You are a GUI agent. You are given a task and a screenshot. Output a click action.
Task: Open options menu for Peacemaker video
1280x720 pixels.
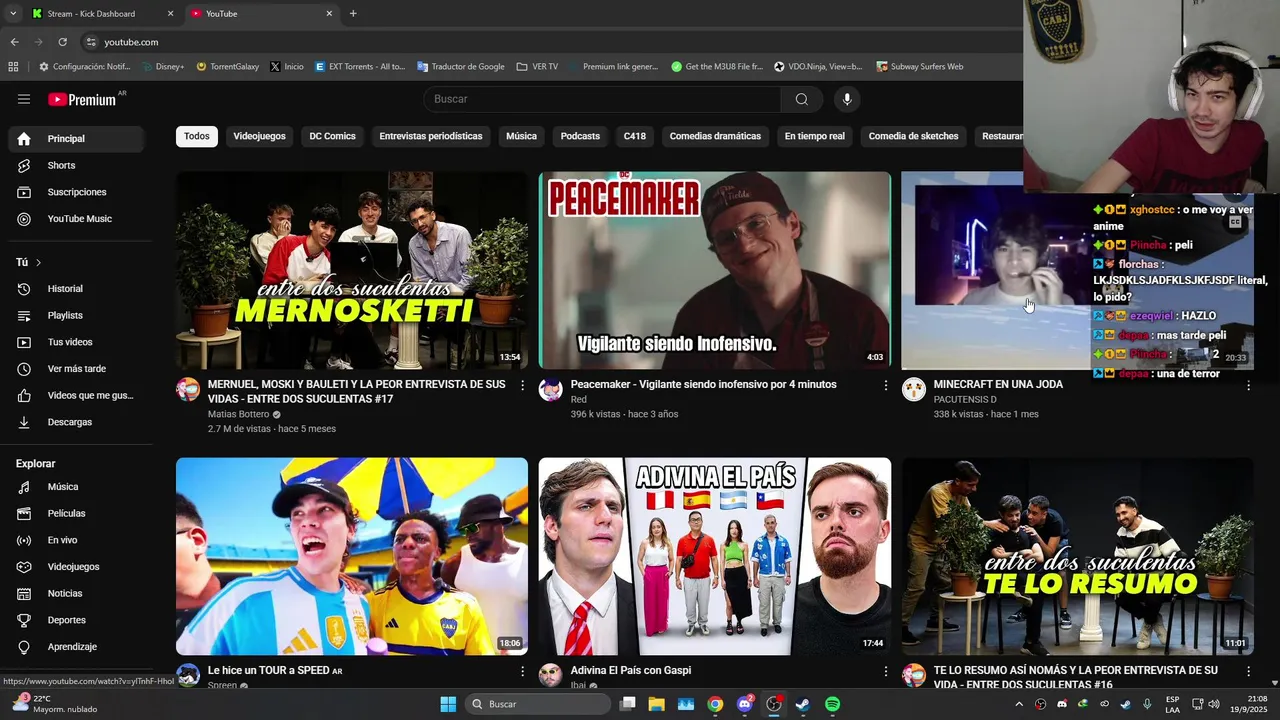click(885, 385)
